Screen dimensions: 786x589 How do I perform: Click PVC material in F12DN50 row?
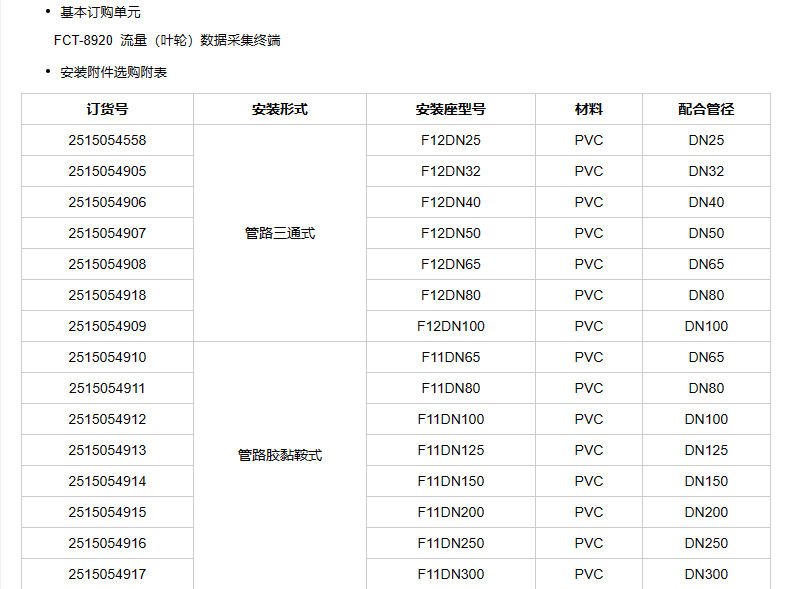589,233
